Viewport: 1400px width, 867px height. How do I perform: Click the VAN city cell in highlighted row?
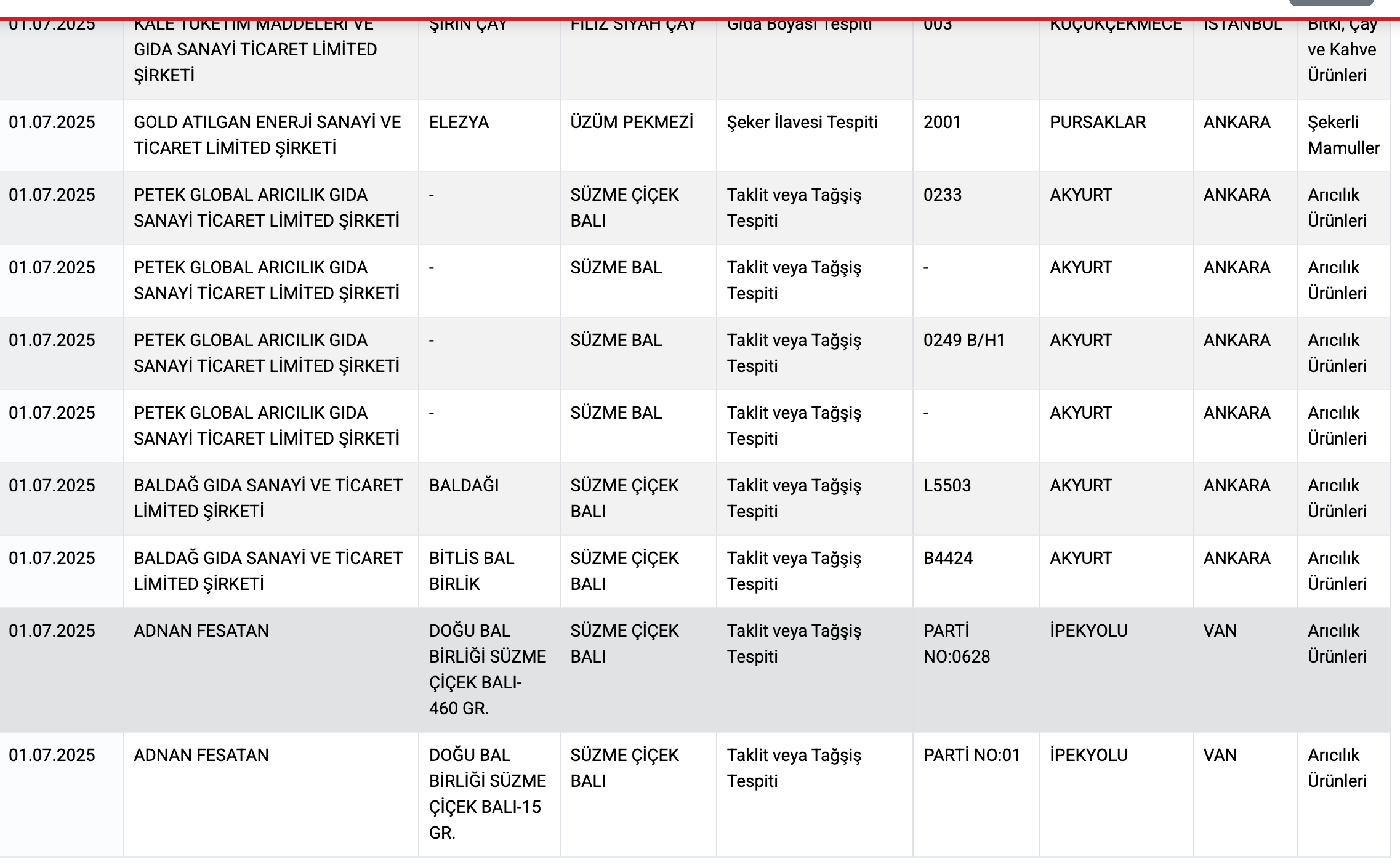coord(1245,670)
